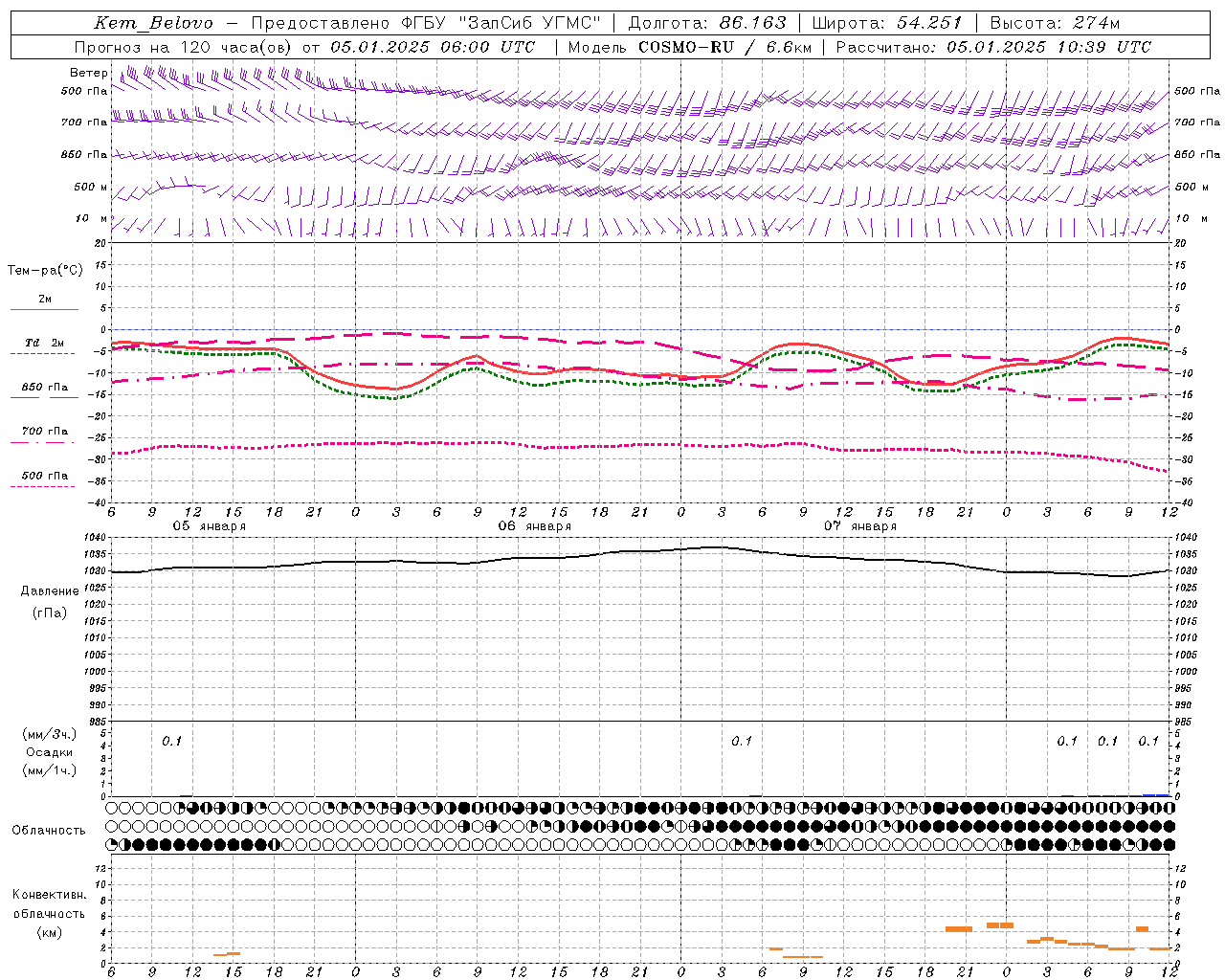Screen dimensions: 1225x980
Task: Click 20 on the right temperature axis
Action: (1180, 244)
